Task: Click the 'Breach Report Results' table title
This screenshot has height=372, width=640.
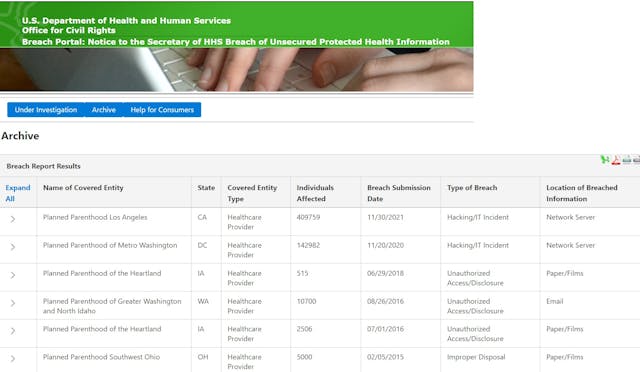Action: click(43, 166)
